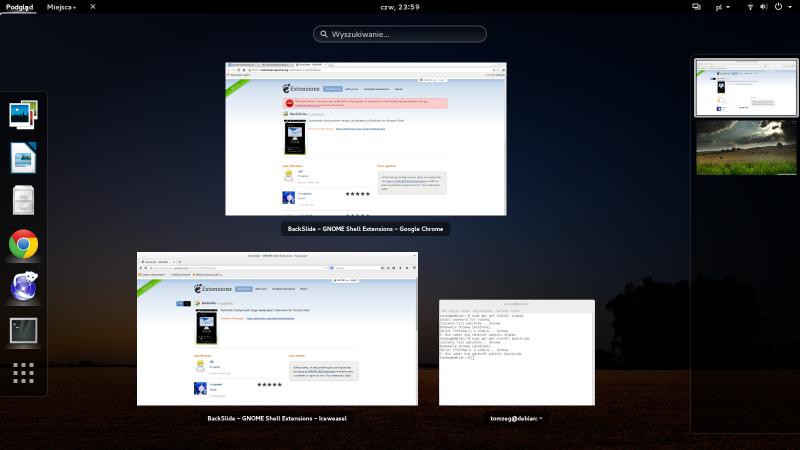The width and height of the screenshot is (800, 450).
Task: Show all applications grid
Action: 23,373
